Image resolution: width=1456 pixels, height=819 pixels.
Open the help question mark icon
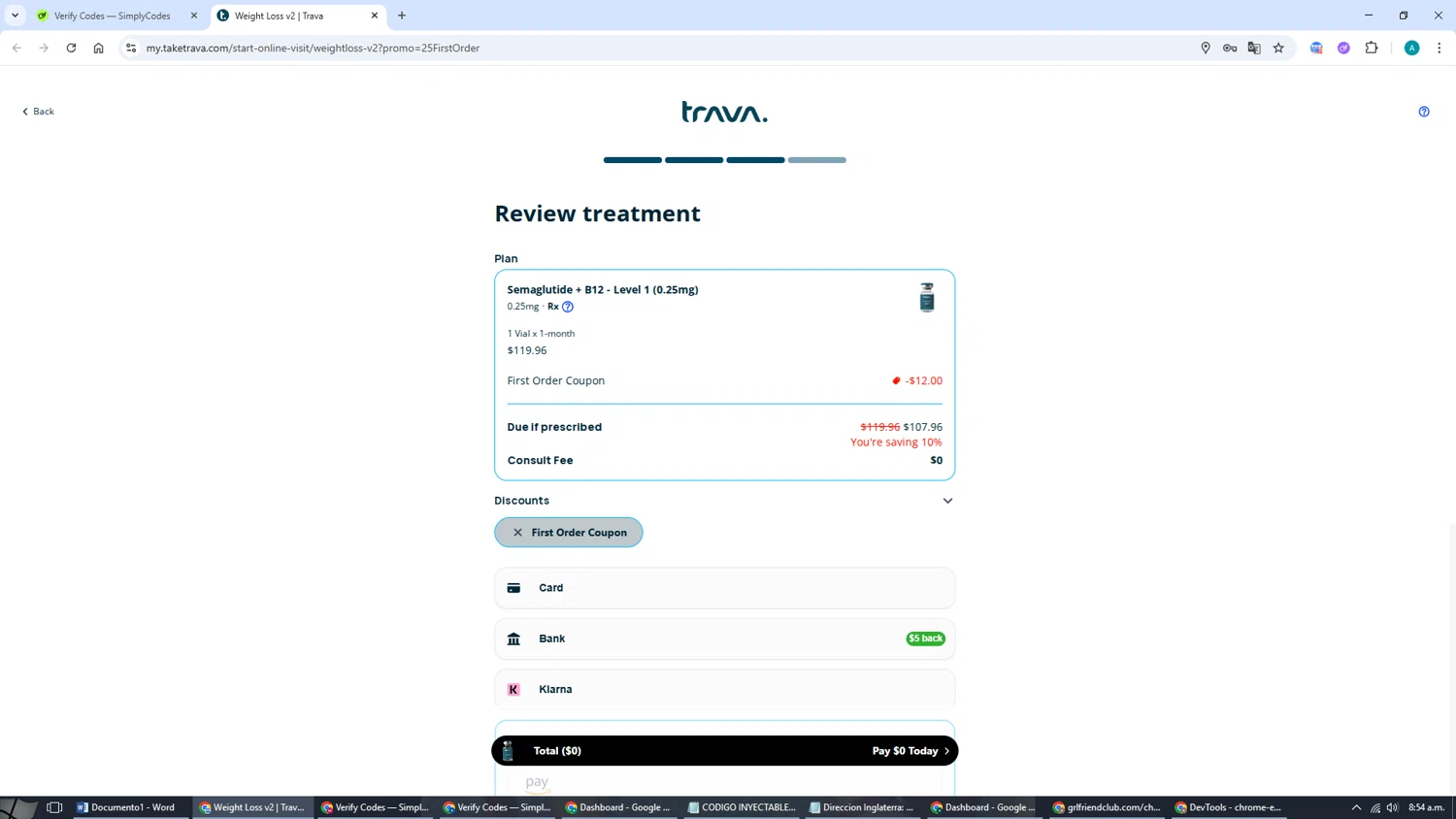[1424, 112]
